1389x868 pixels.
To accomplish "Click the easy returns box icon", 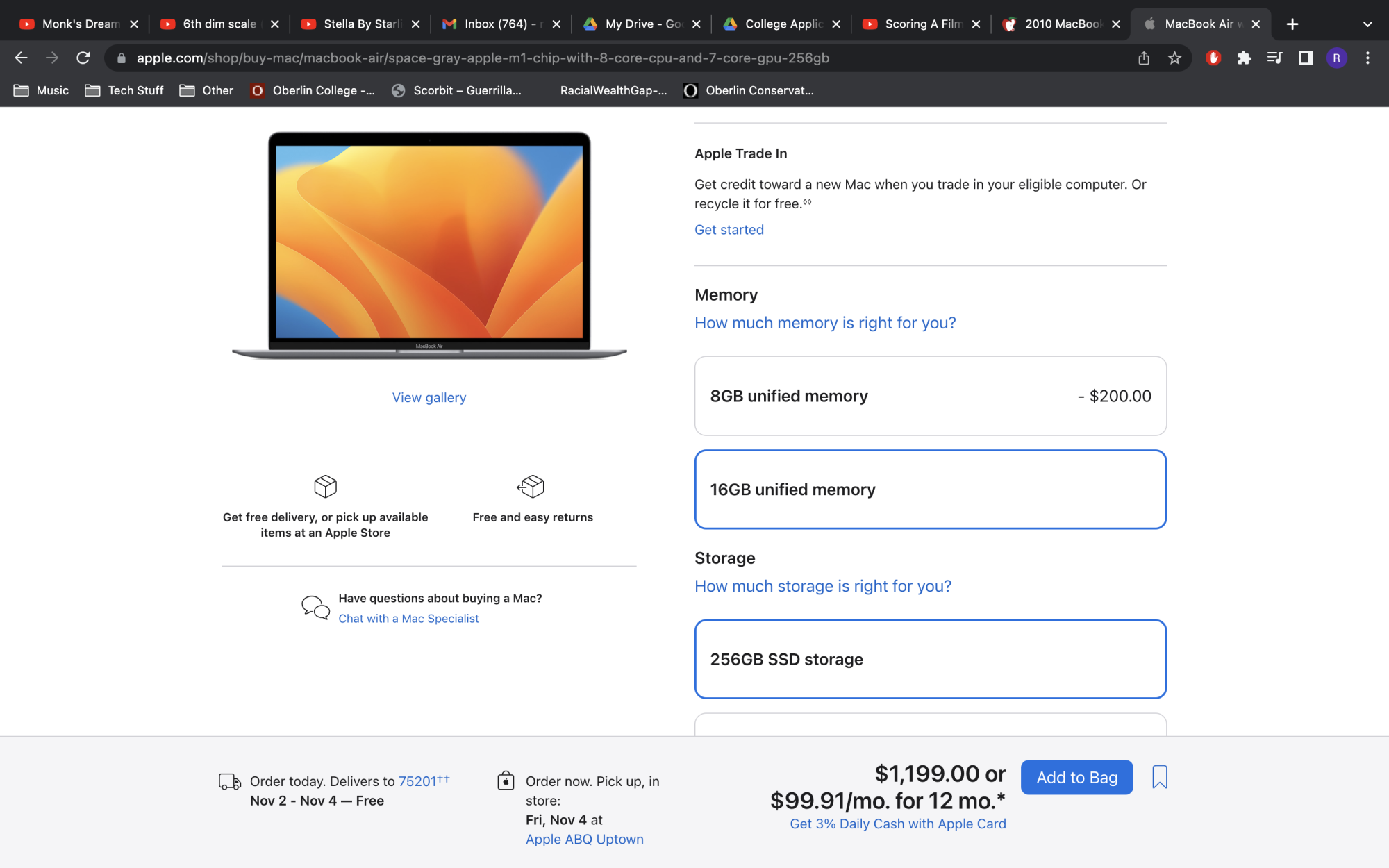I will coord(531,486).
